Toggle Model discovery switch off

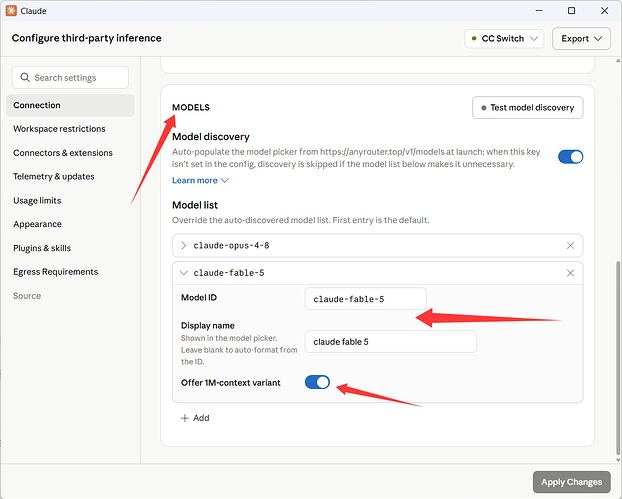(570, 157)
